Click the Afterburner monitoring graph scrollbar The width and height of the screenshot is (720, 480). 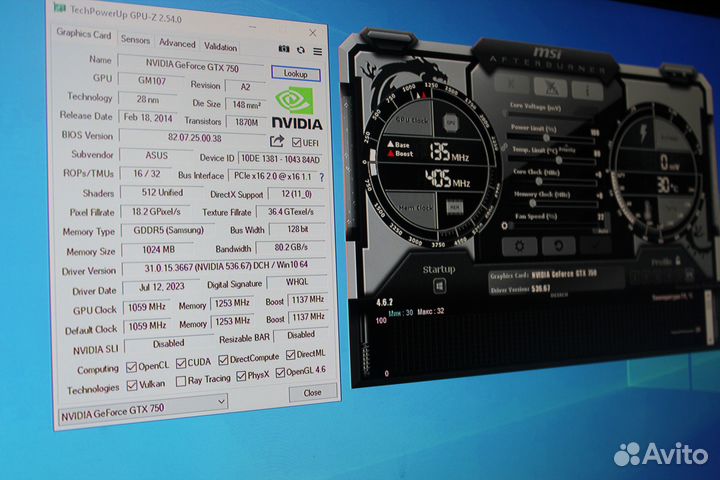click(710, 317)
